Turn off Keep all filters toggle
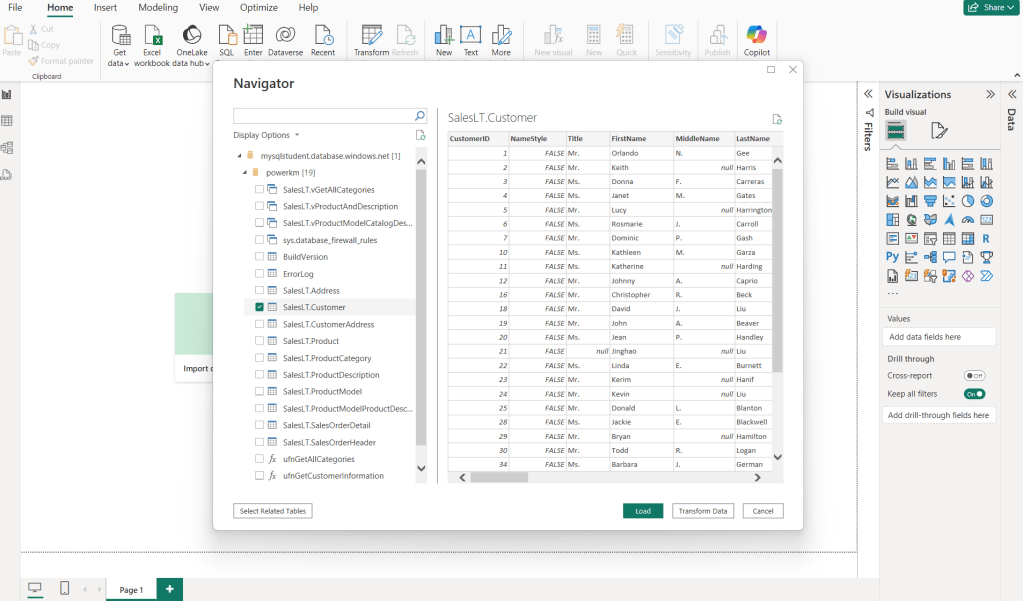Screen dimensions: 1023x601 point(974,394)
